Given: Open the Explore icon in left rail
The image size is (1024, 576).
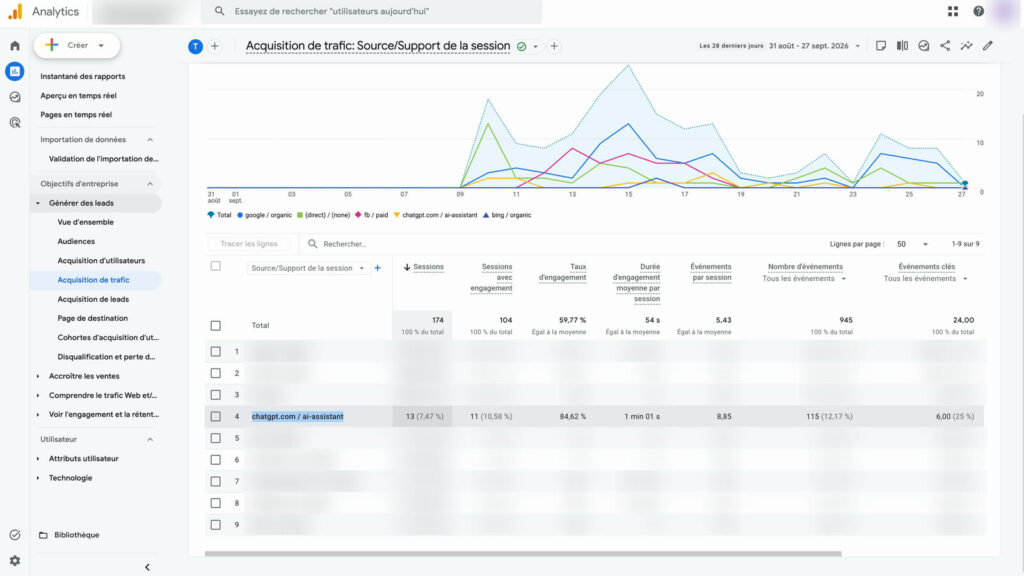Looking at the screenshot, I should click(14, 97).
